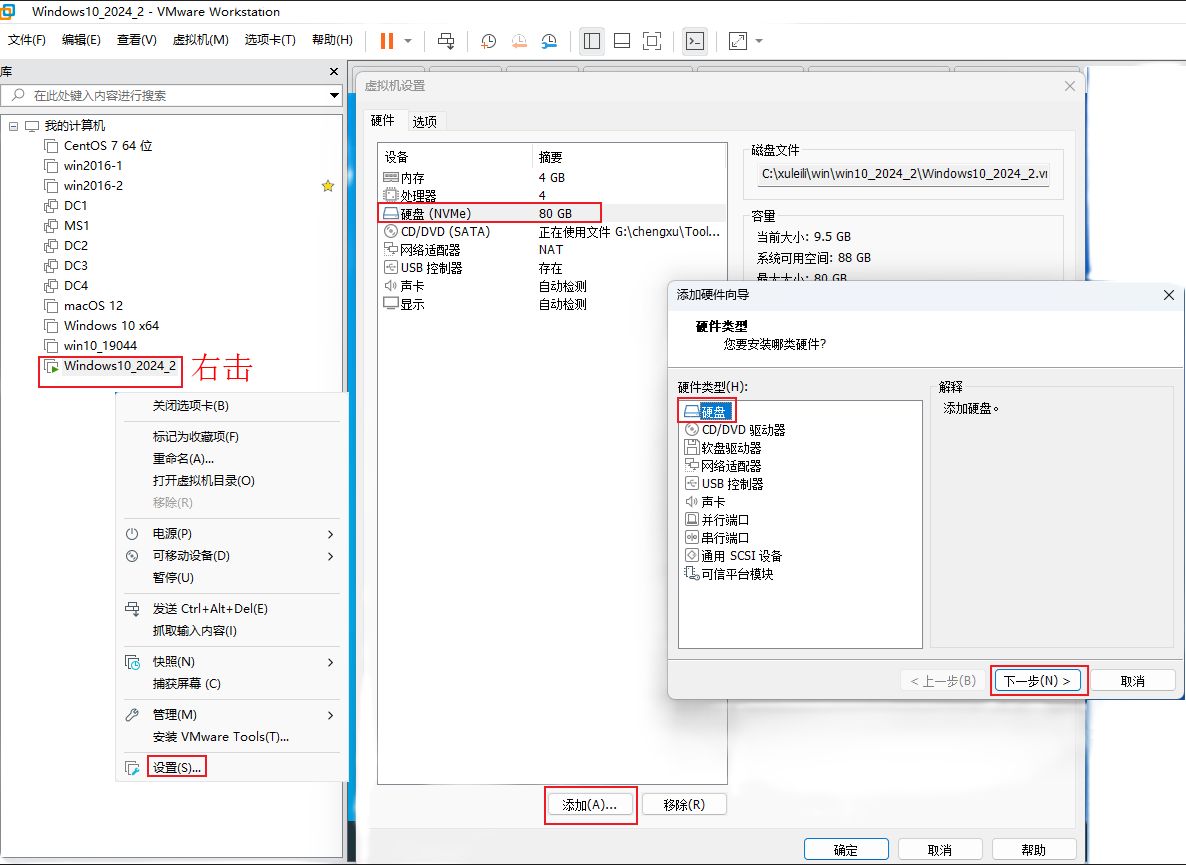
Task: Toggle the library sidebar view icon
Action: (591, 41)
